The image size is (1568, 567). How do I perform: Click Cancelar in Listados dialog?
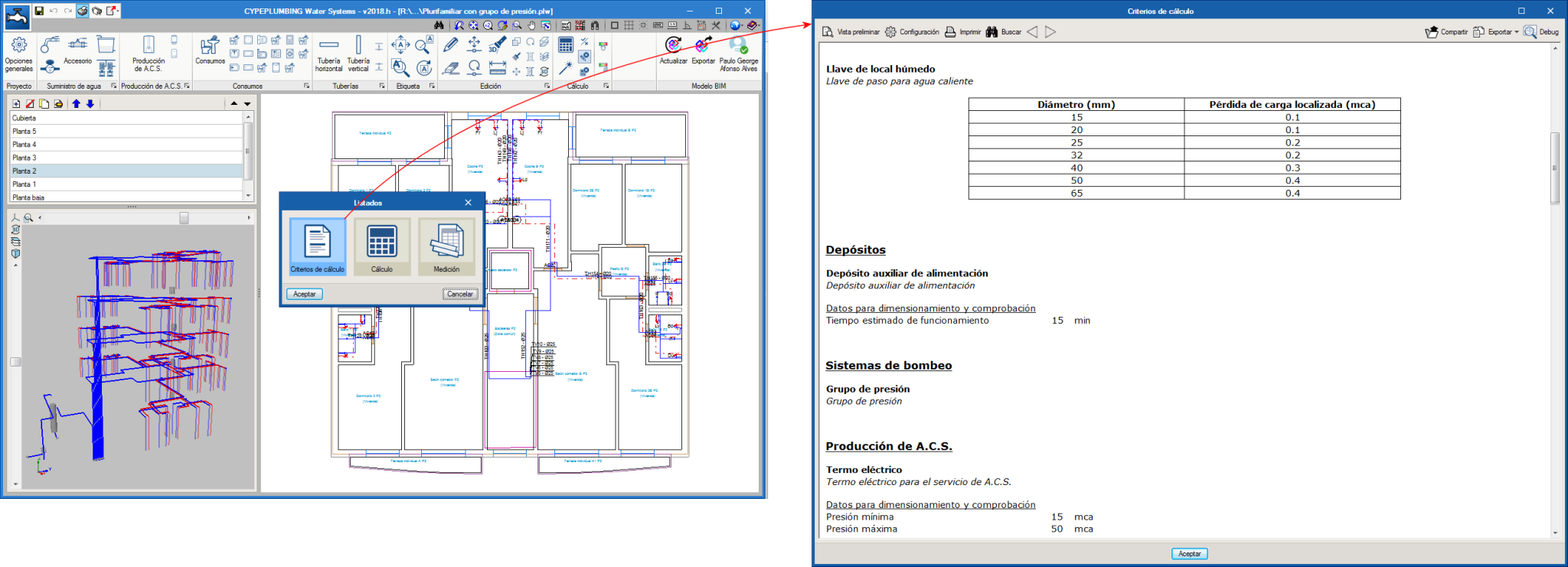(x=459, y=294)
